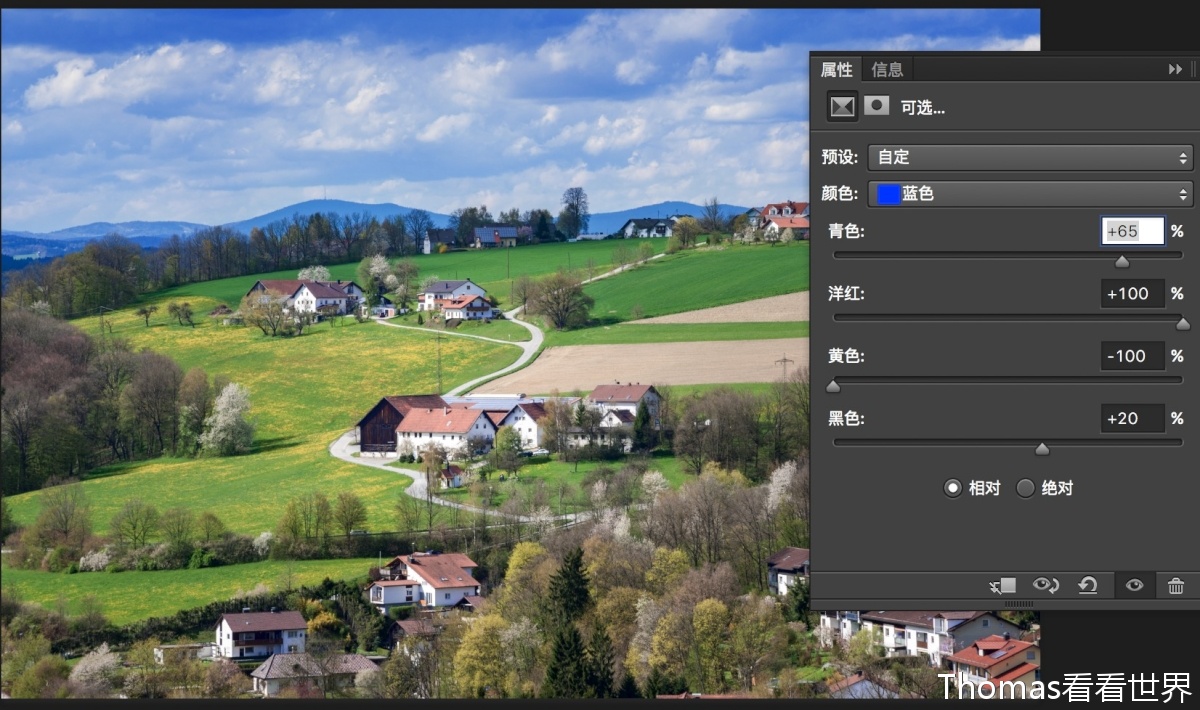Viewport: 1200px width, 710px height.
Task: Click the 青色 label
Action: pyautogui.click(x=846, y=231)
